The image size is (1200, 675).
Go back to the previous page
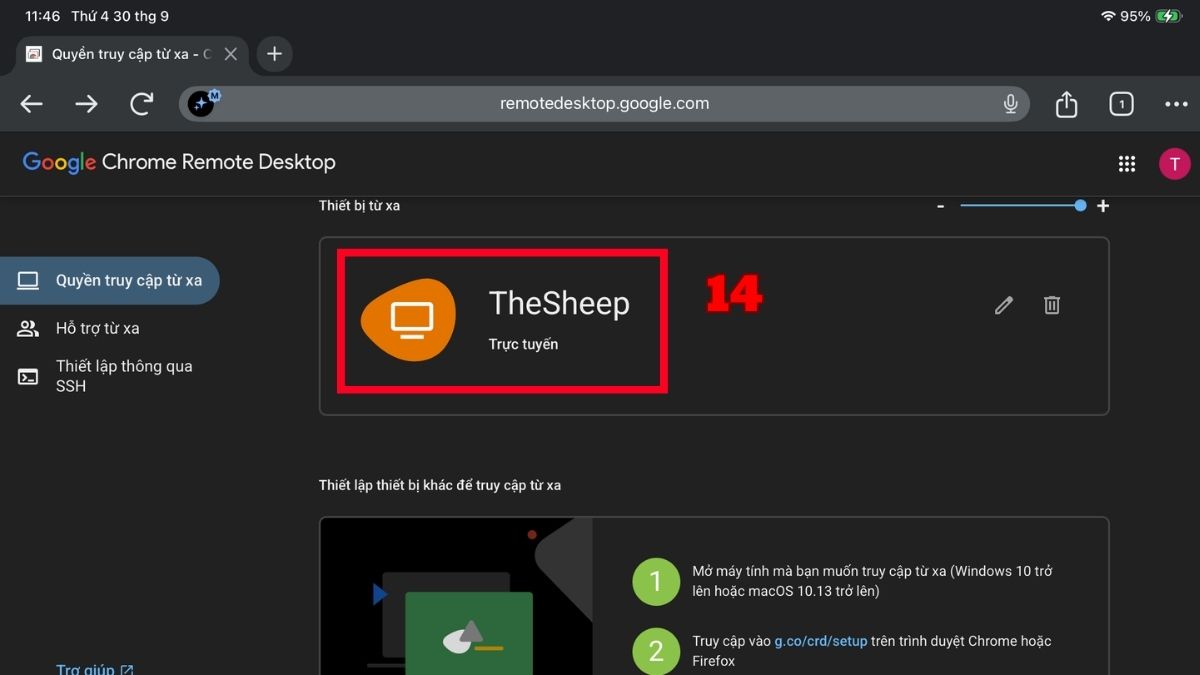[32, 104]
